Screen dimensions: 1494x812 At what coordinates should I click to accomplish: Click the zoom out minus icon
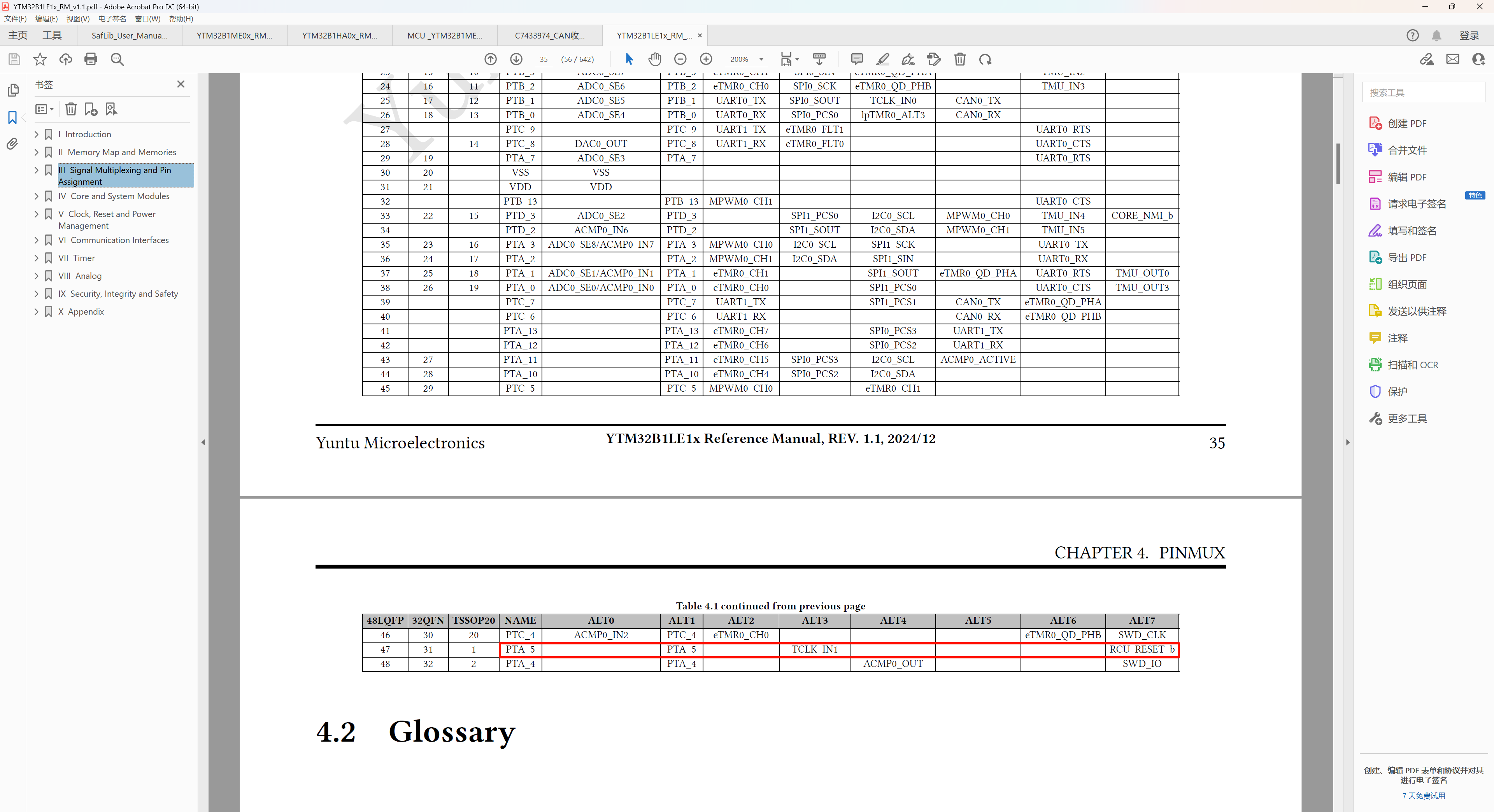point(680,59)
